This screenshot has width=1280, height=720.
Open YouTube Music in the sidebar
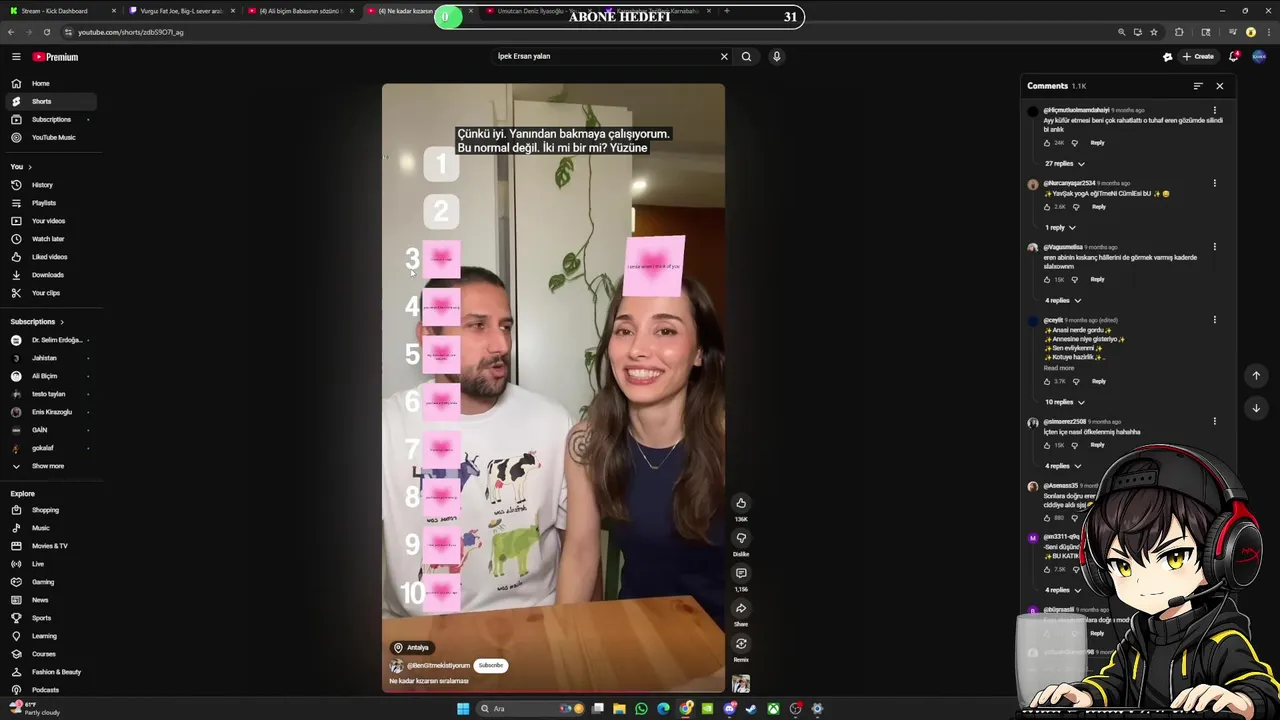[50, 137]
